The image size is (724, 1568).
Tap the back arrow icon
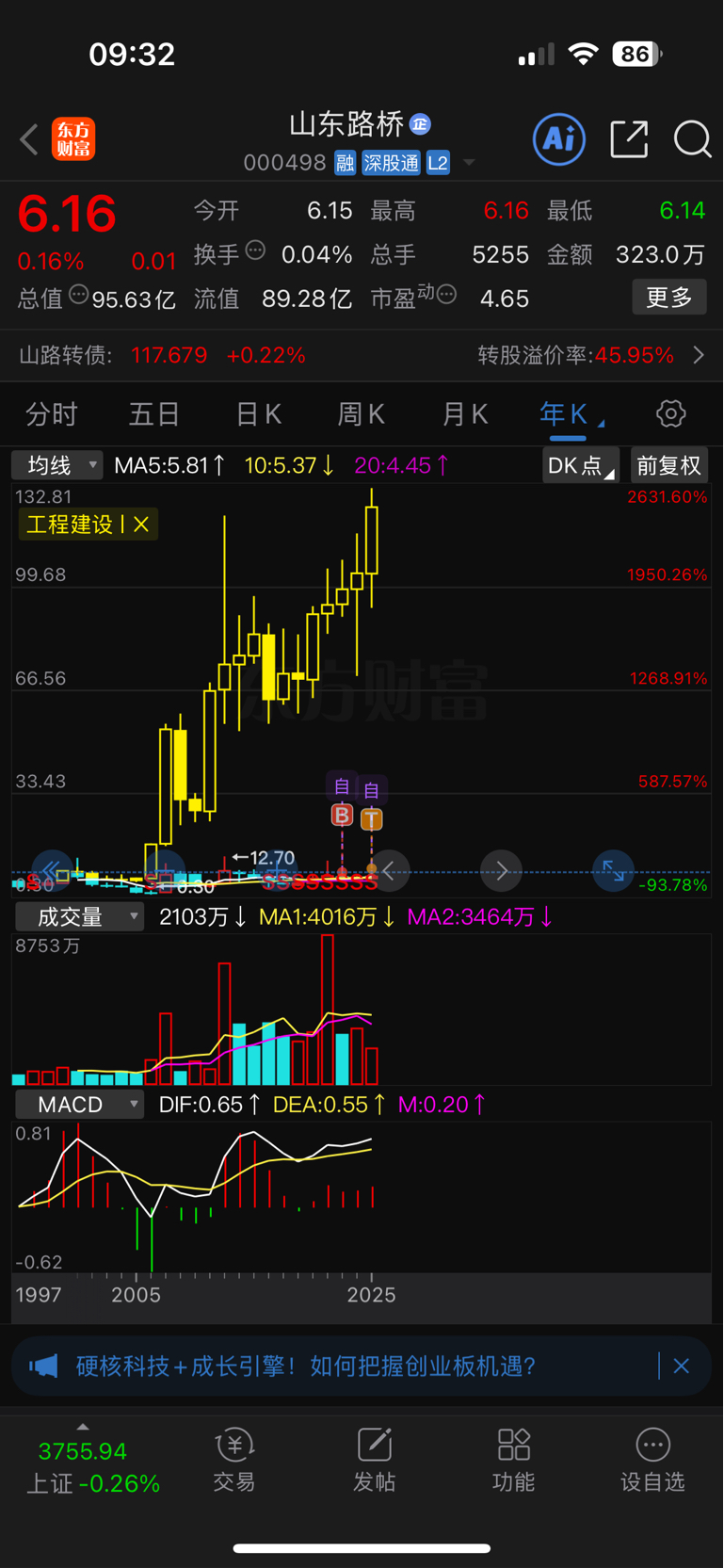[x=29, y=139]
